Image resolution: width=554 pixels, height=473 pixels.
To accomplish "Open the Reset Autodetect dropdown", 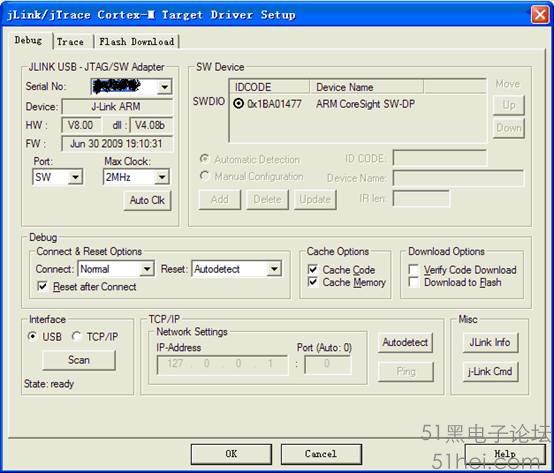I will click(274, 269).
